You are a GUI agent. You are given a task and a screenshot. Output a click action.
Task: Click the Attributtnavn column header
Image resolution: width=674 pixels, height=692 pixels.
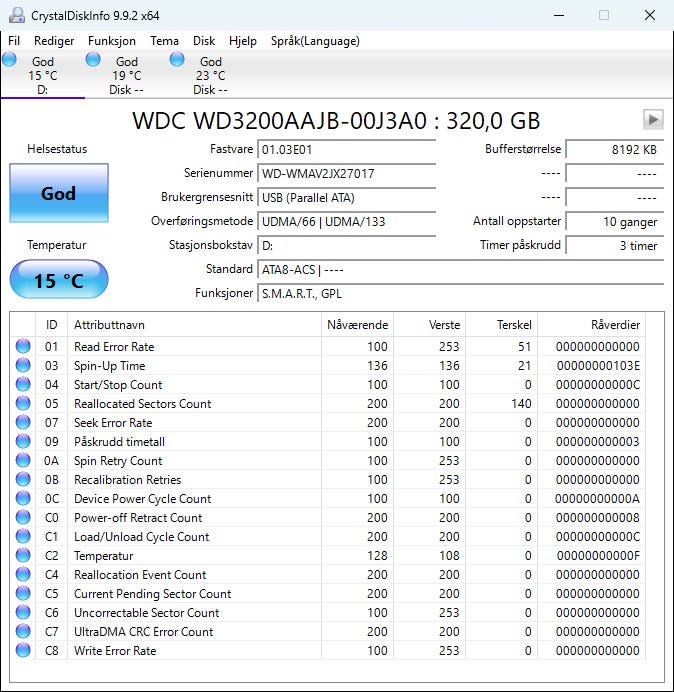(194, 325)
